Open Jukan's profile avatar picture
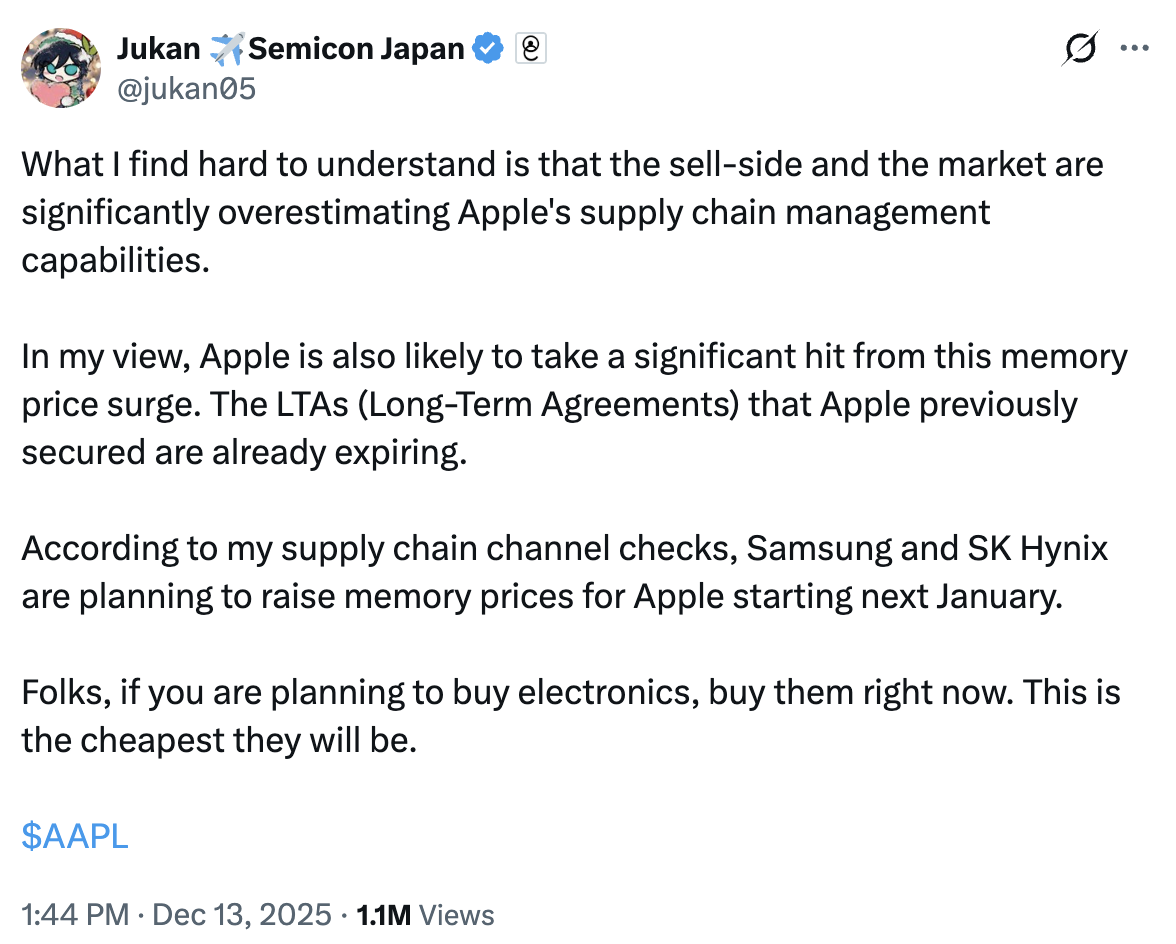1176x944 pixels. 61,66
